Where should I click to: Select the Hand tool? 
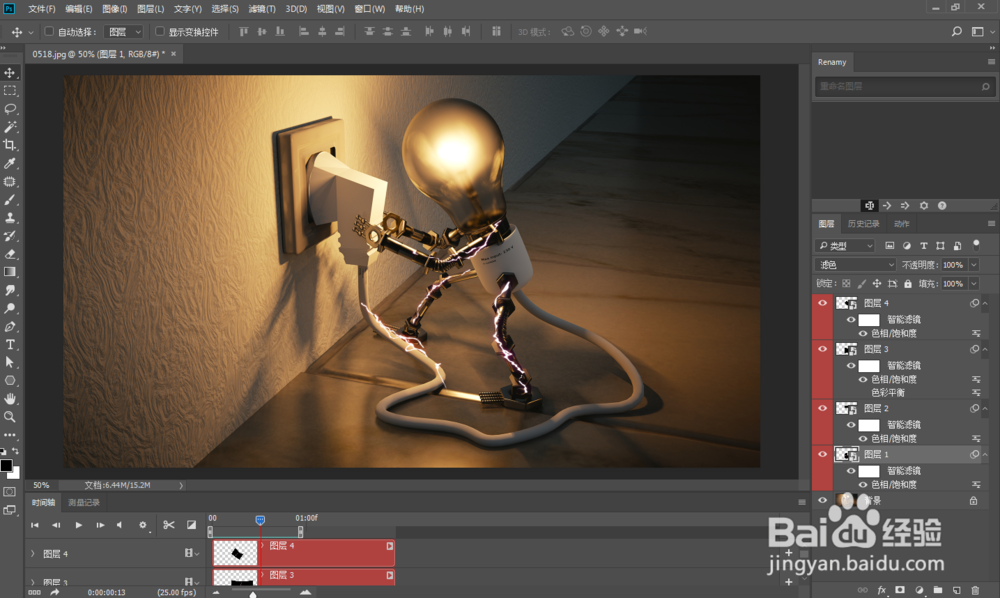(10, 398)
